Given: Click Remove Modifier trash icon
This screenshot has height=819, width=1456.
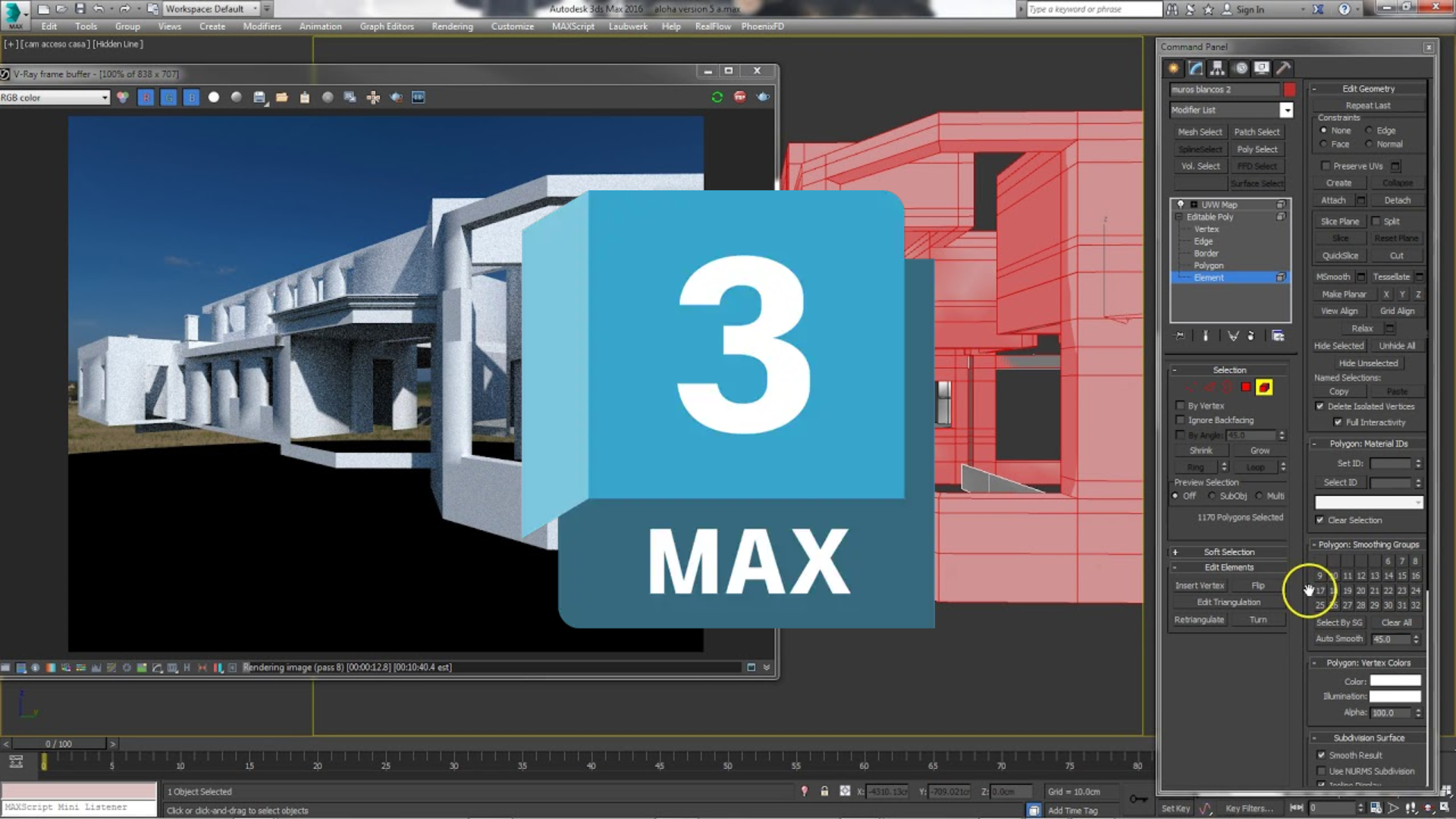Looking at the screenshot, I should [x=1251, y=336].
